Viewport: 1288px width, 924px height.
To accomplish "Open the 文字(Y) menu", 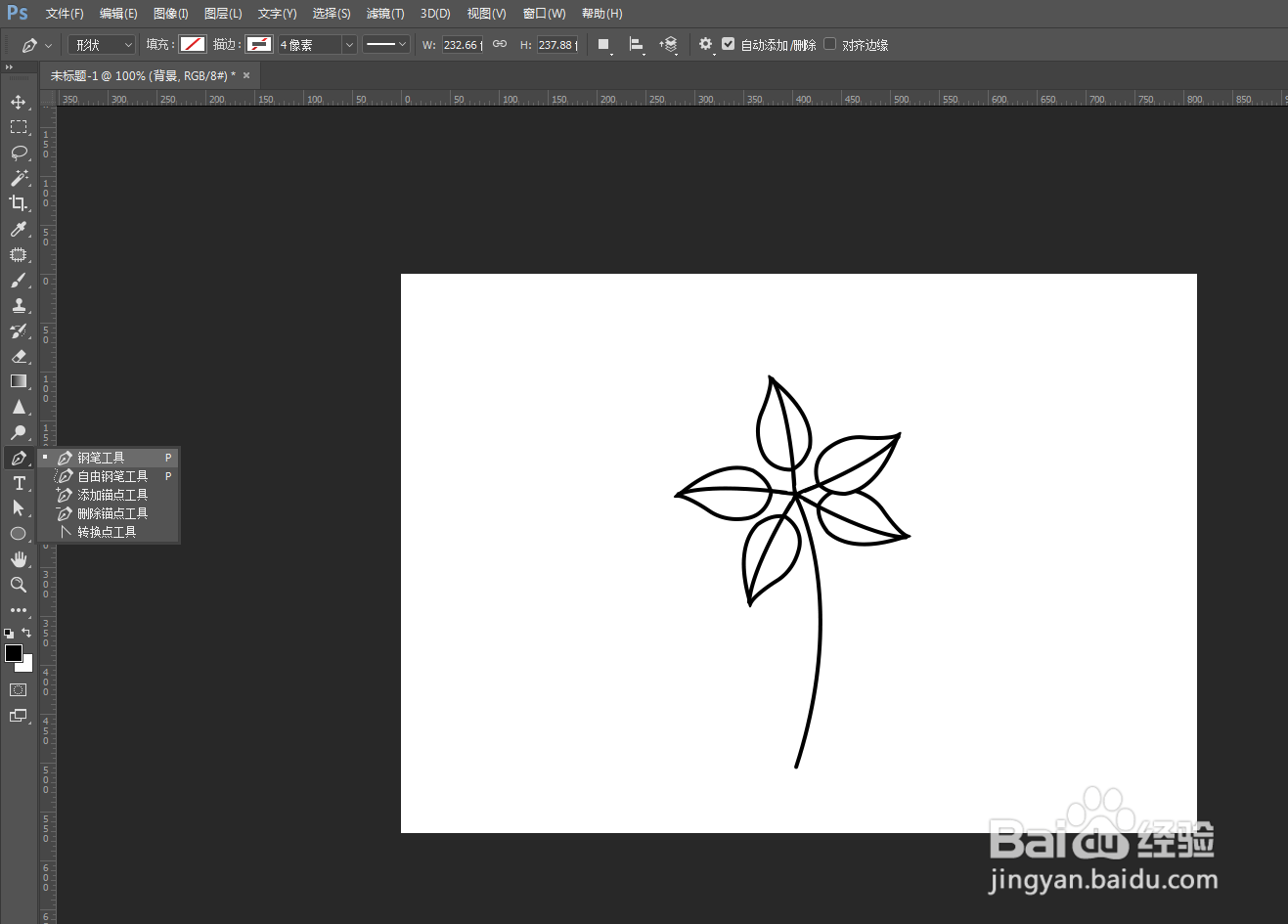I will coord(278,14).
